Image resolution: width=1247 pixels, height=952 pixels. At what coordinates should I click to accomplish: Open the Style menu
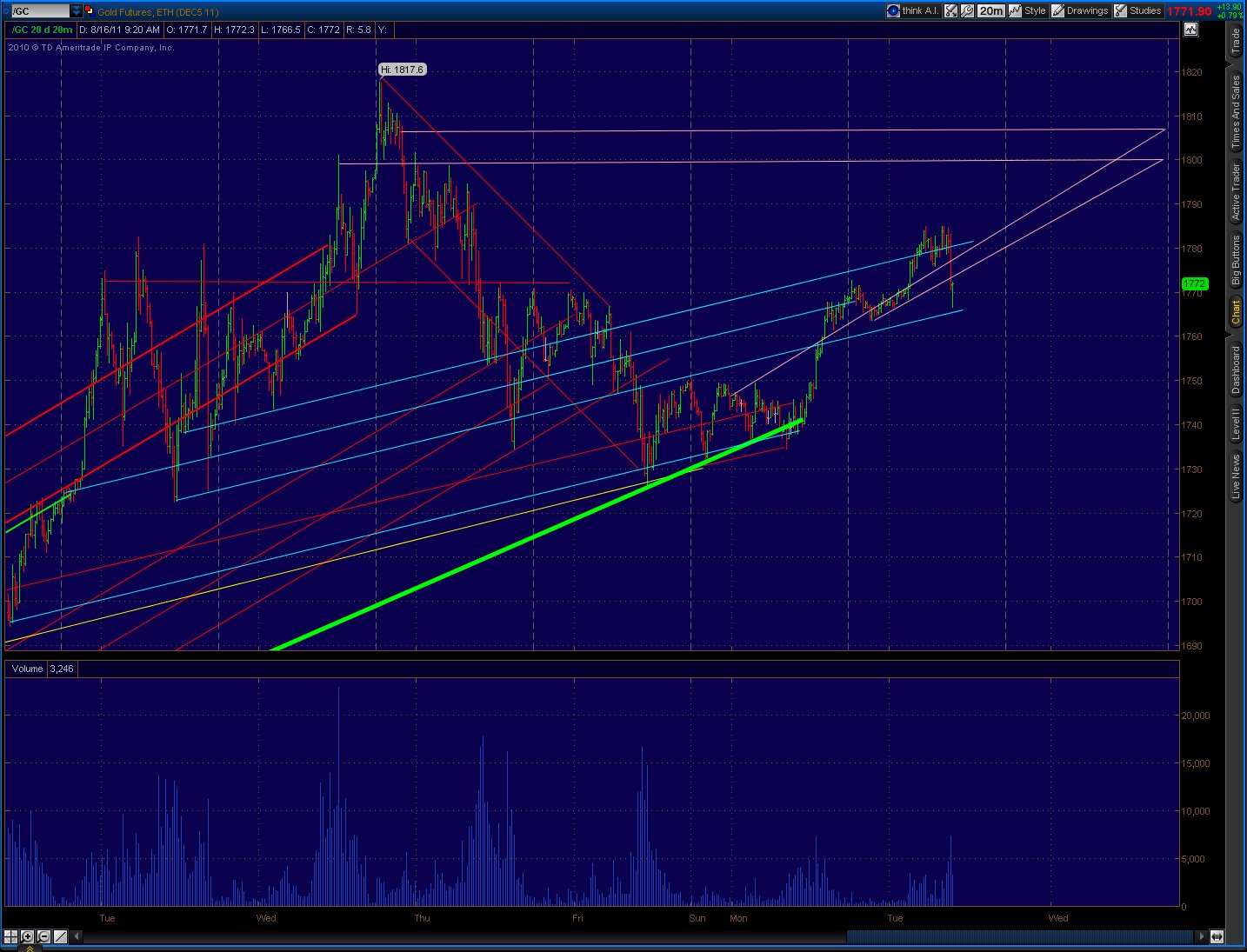[1028, 10]
